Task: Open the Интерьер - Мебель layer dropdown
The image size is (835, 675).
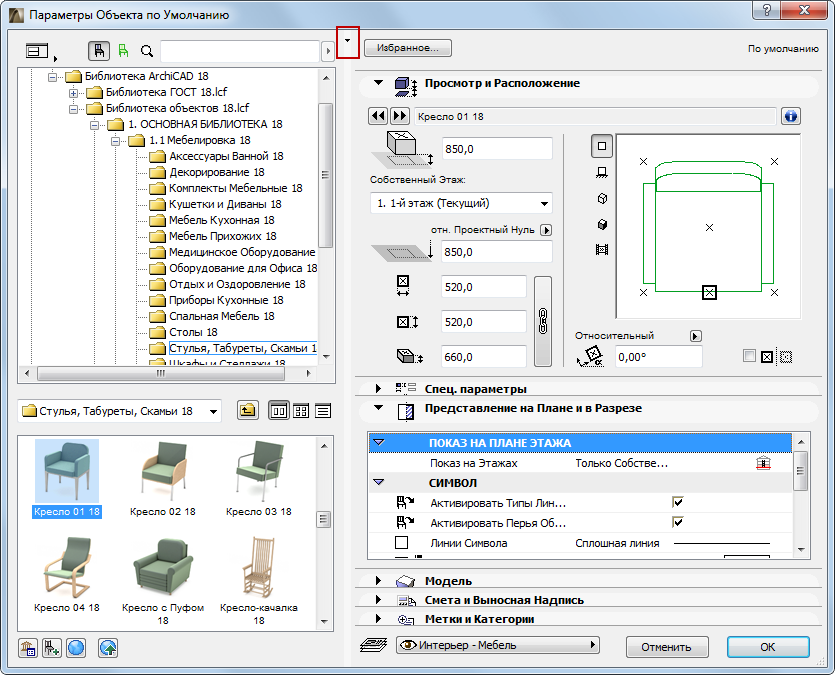Action: (x=497, y=646)
